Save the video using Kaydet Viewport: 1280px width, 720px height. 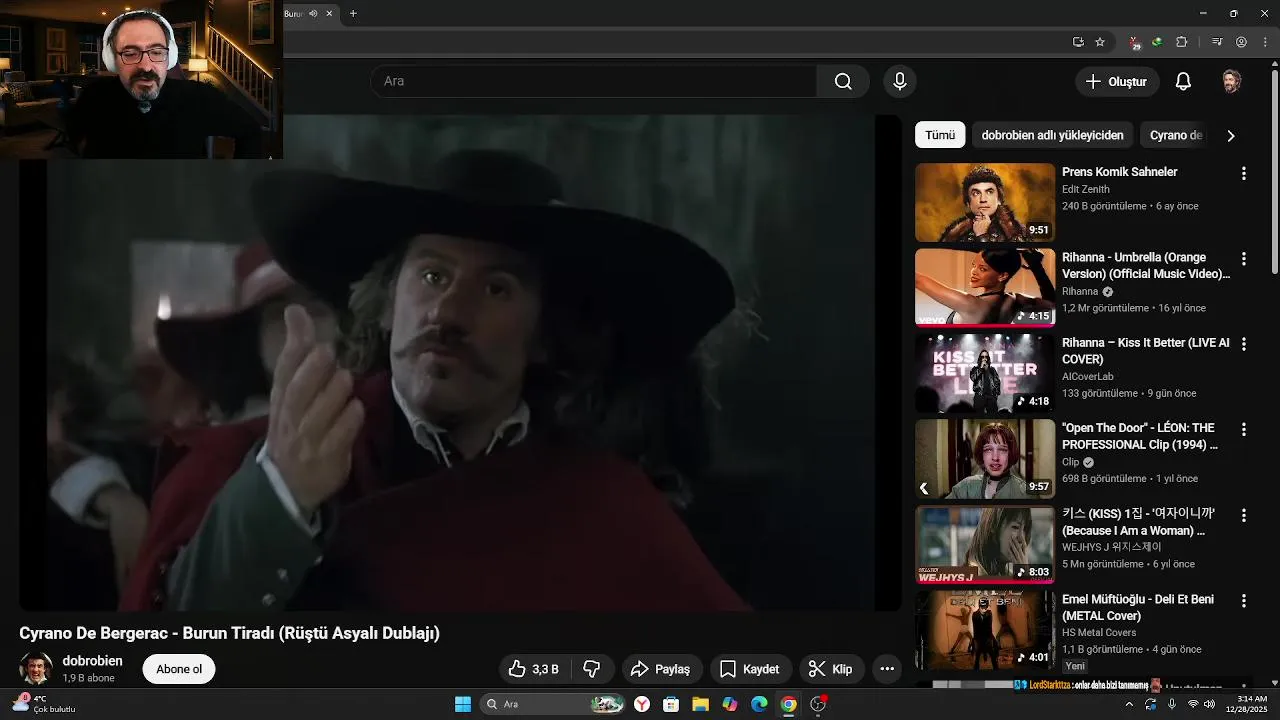[750, 669]
